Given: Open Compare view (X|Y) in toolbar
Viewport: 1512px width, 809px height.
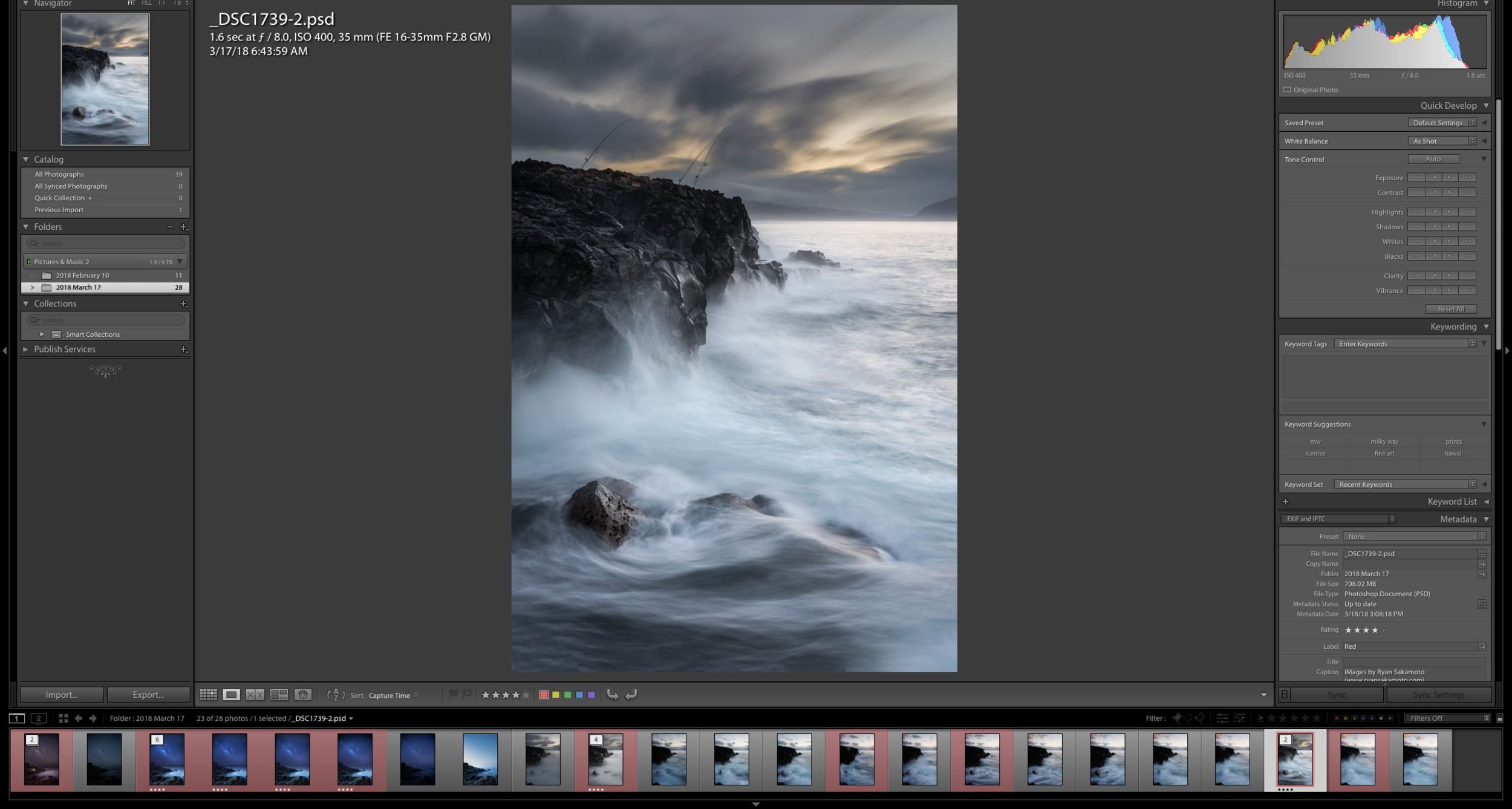Looking at the screenshot, I should pos(255,695).
